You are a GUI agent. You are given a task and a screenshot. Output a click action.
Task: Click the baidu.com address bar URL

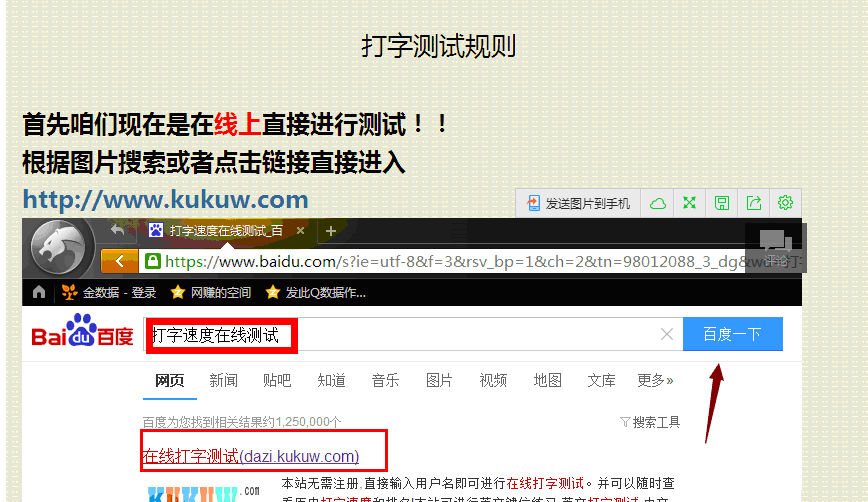point(454,261)
